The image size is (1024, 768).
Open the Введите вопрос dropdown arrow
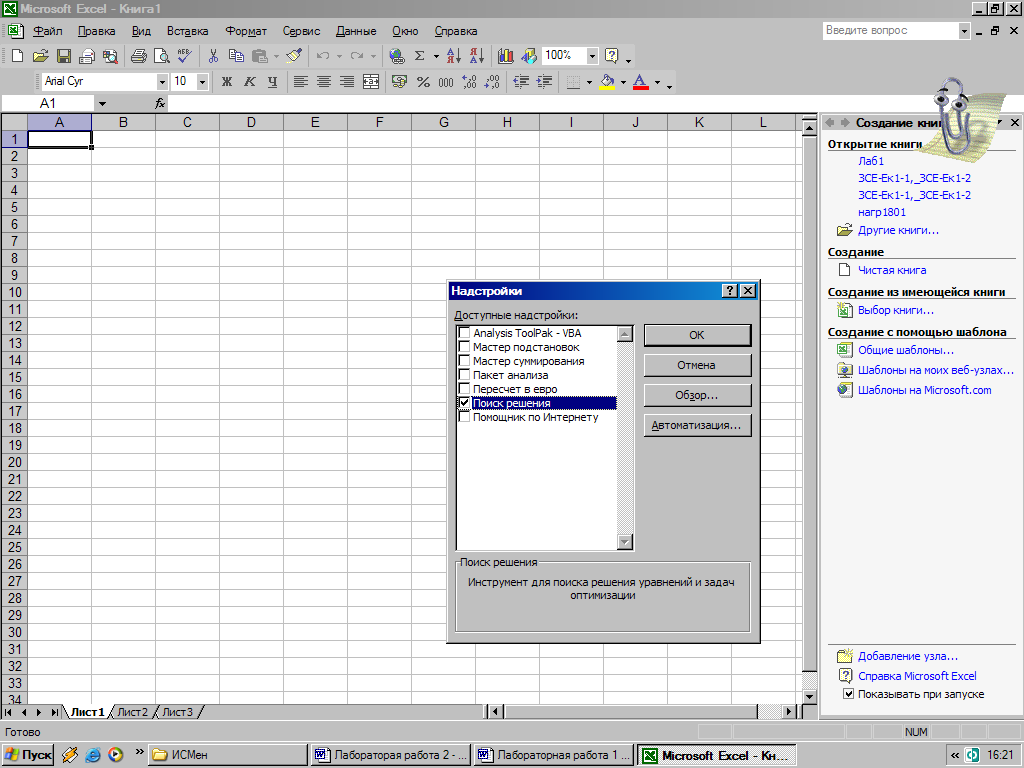point(964,31)
